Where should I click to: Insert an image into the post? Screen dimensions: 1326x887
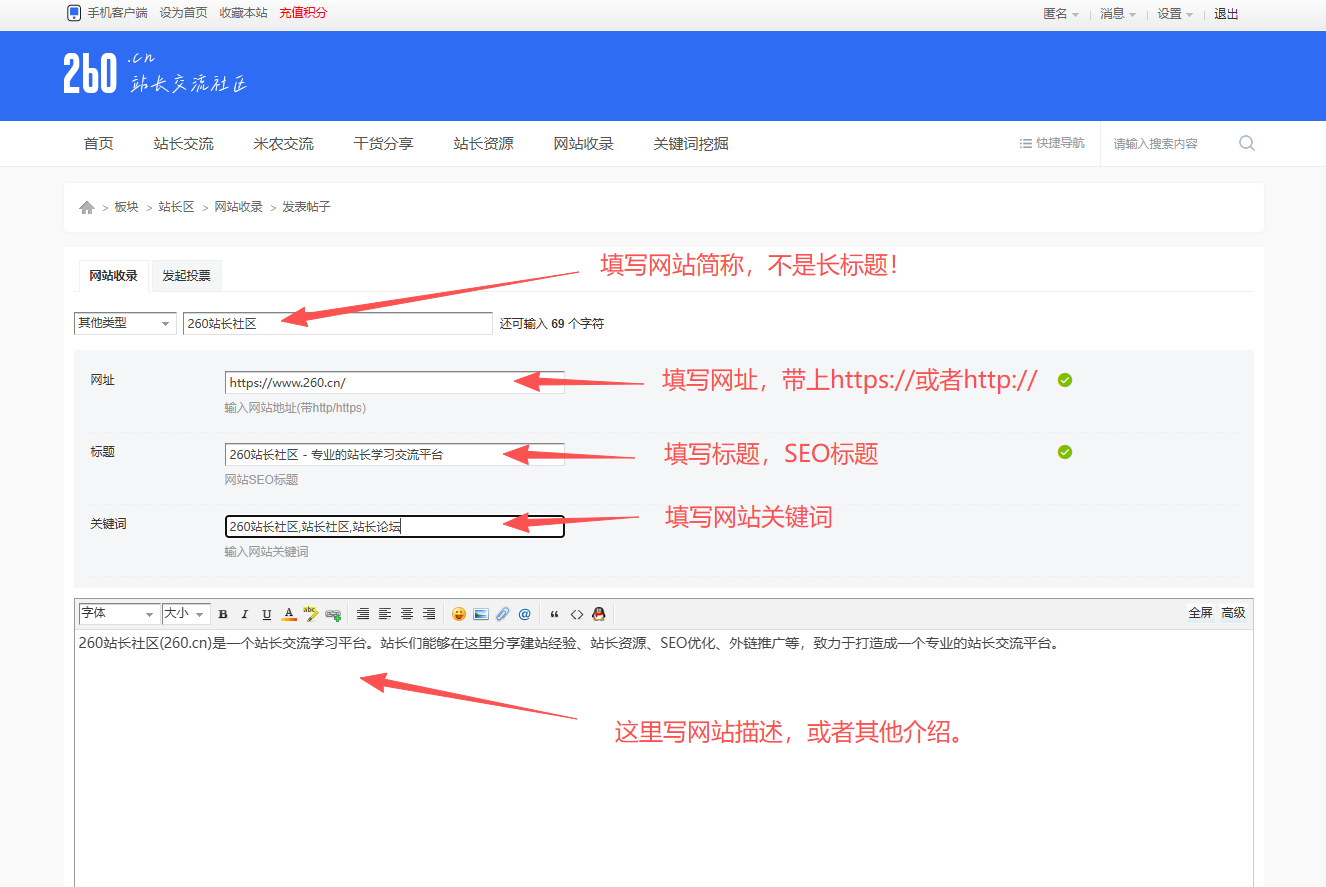[481, 614]
